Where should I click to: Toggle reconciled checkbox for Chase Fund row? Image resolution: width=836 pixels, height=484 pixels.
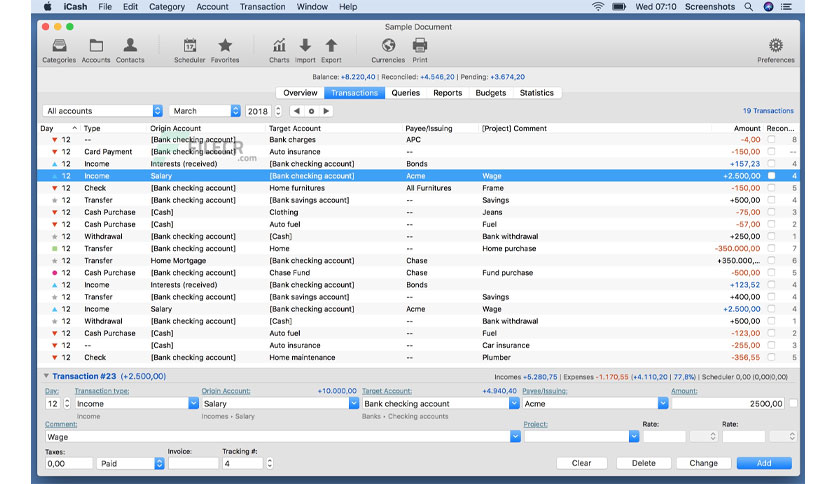pyautogui.click(x=771, y=272)
